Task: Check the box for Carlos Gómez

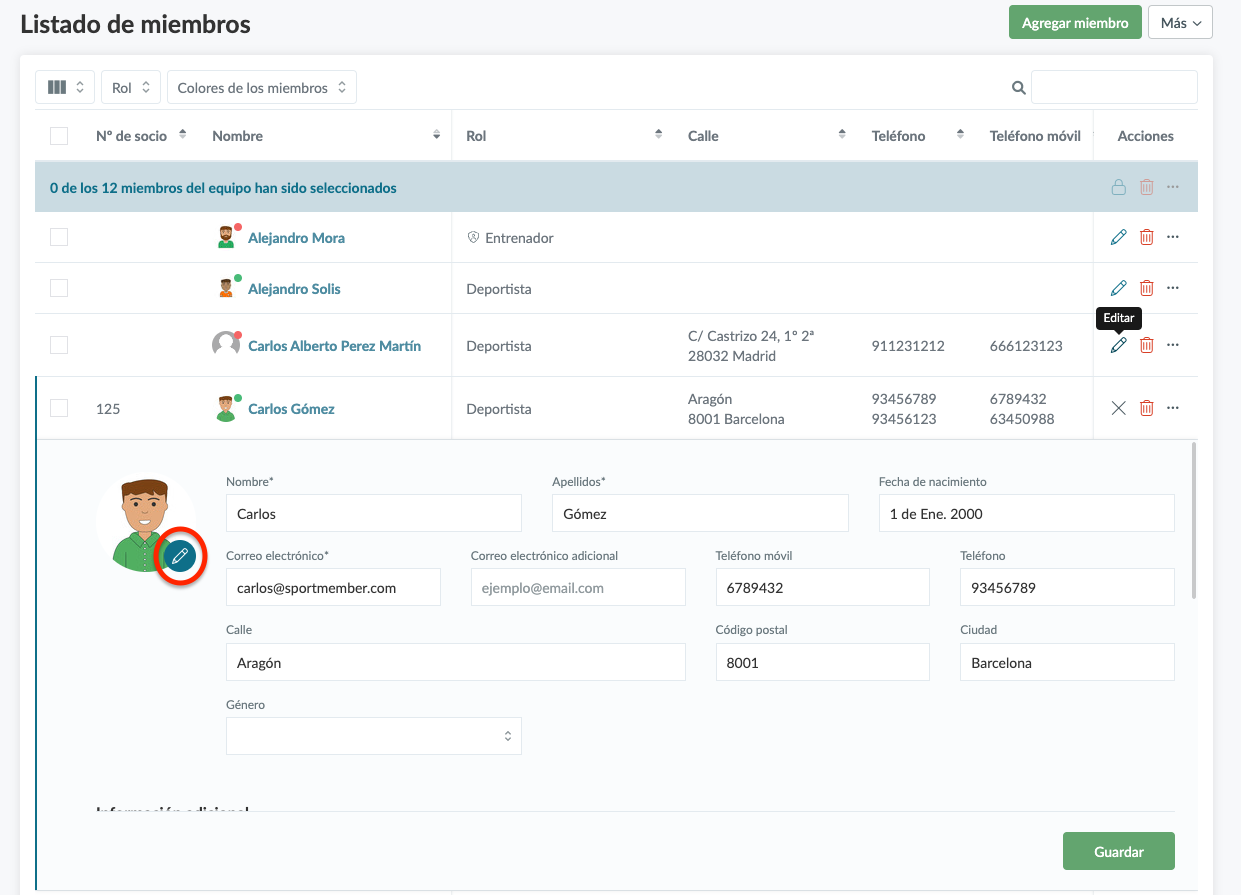Action: [x=59, y=408]
